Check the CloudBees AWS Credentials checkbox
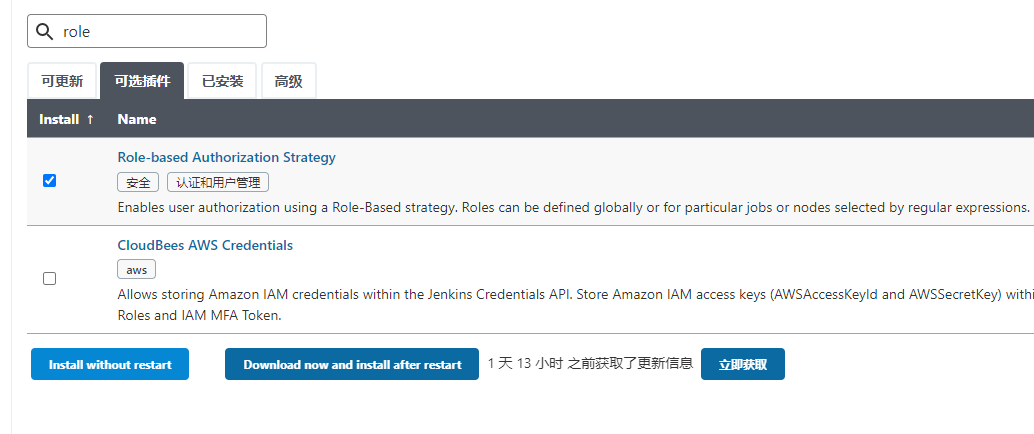Screen dimensions: 1034x434 tap(49, 278)
